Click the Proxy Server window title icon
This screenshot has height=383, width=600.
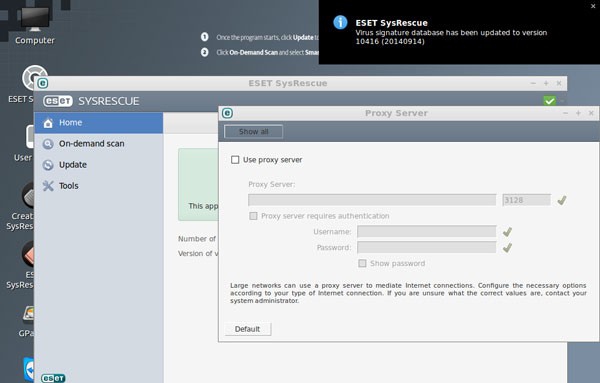[x=227, y=113]
